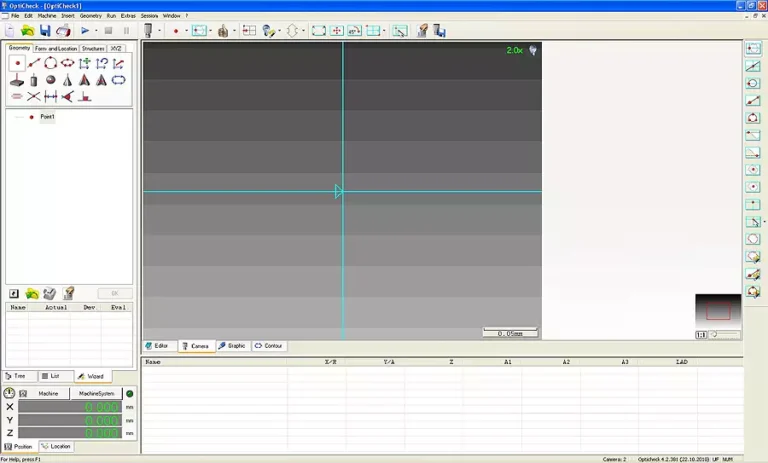Click the camera overview thumbnail
The height and width of the screenshot is (463, 768).
click(718, 311)
